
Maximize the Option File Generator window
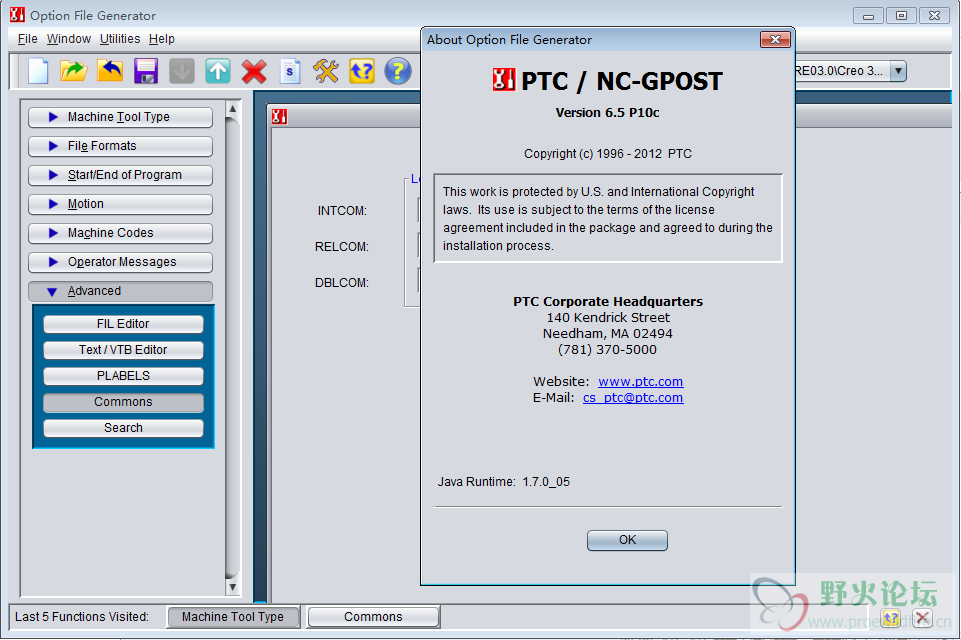[901, 16]
